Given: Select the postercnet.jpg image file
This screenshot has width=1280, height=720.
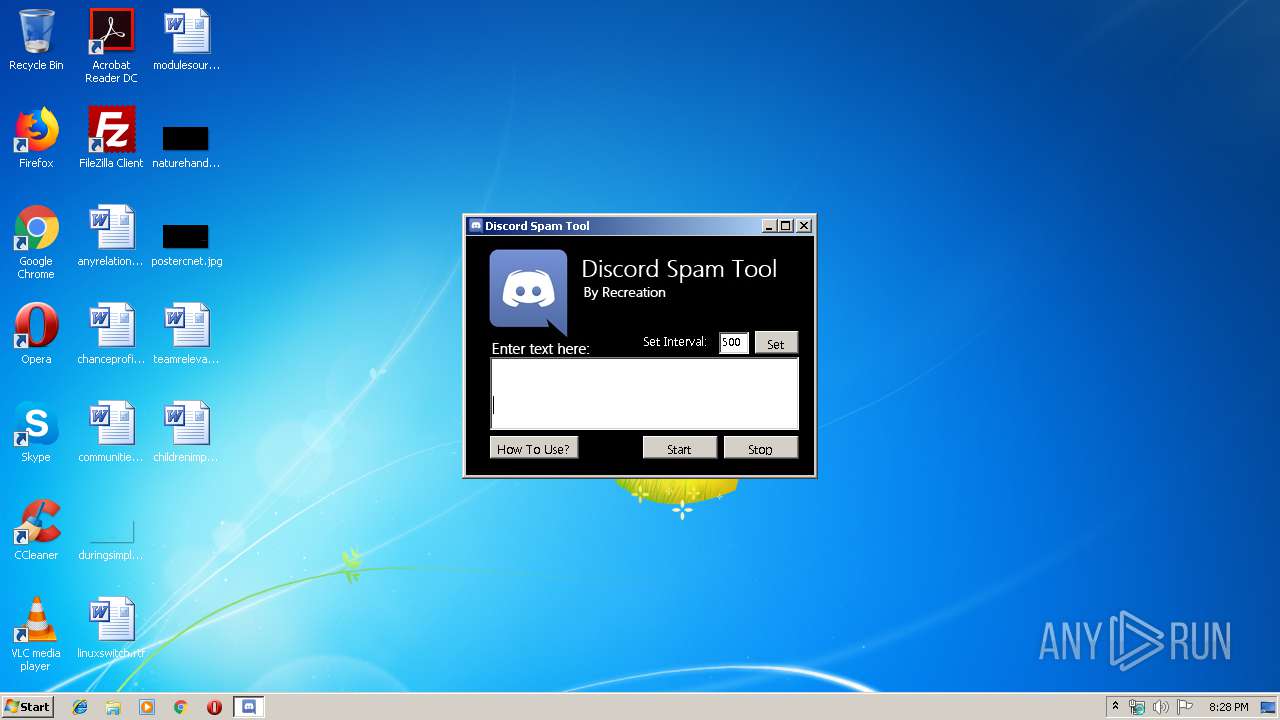Looking at the screenshot, I should pyautogui.click(x=186, y=244).
